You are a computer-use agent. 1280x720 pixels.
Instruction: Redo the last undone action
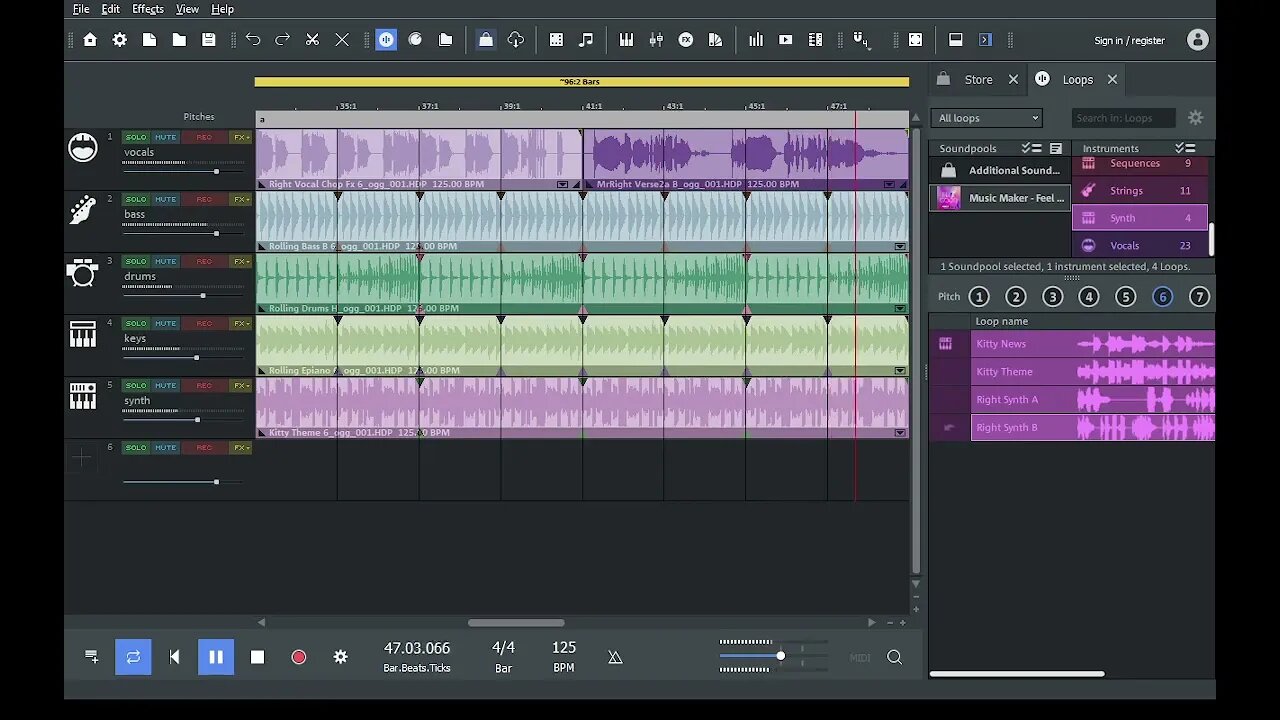click(x=282, y=40)
